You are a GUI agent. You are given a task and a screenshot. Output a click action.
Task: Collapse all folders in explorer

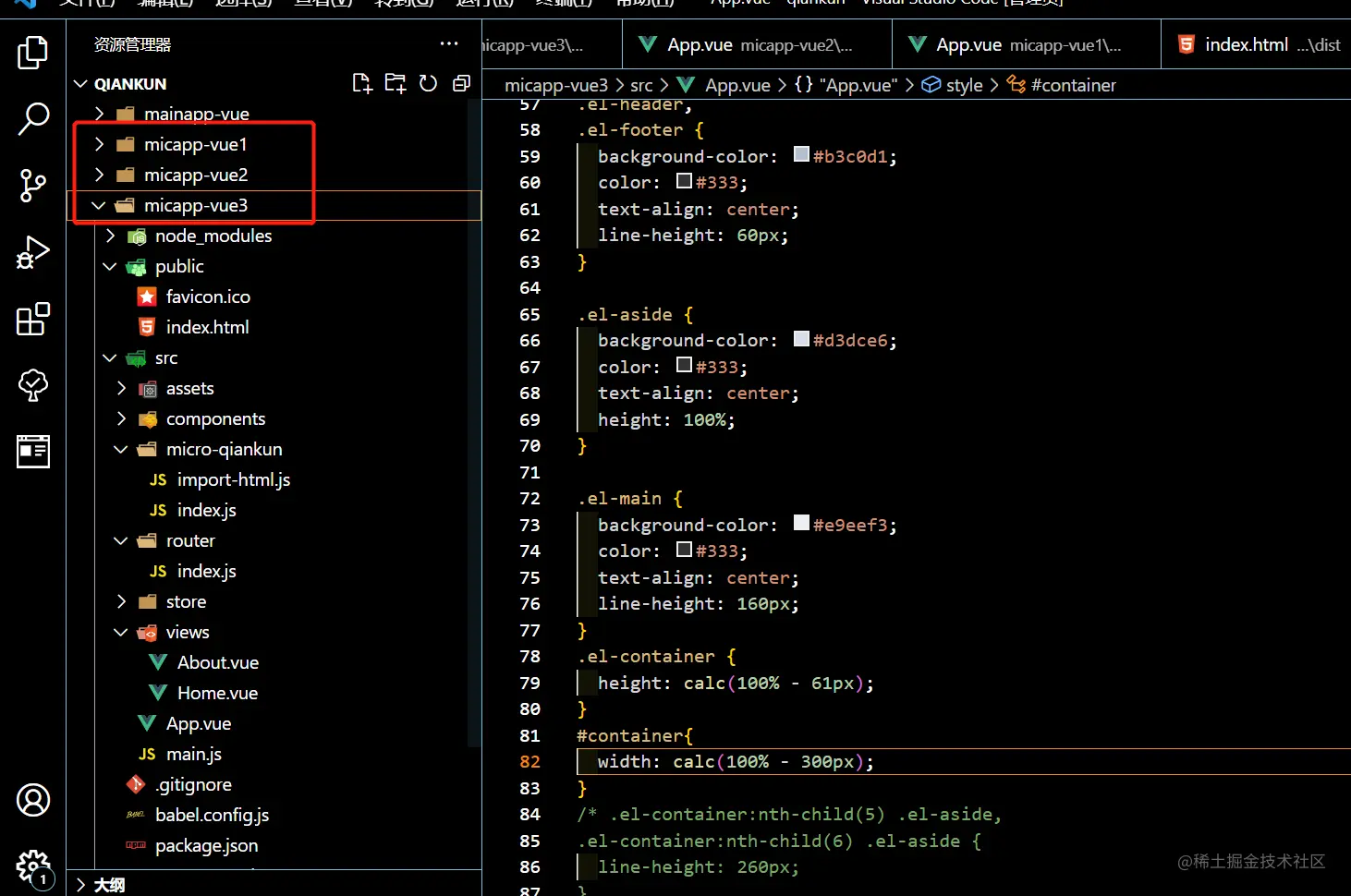(x=461, y=84)
